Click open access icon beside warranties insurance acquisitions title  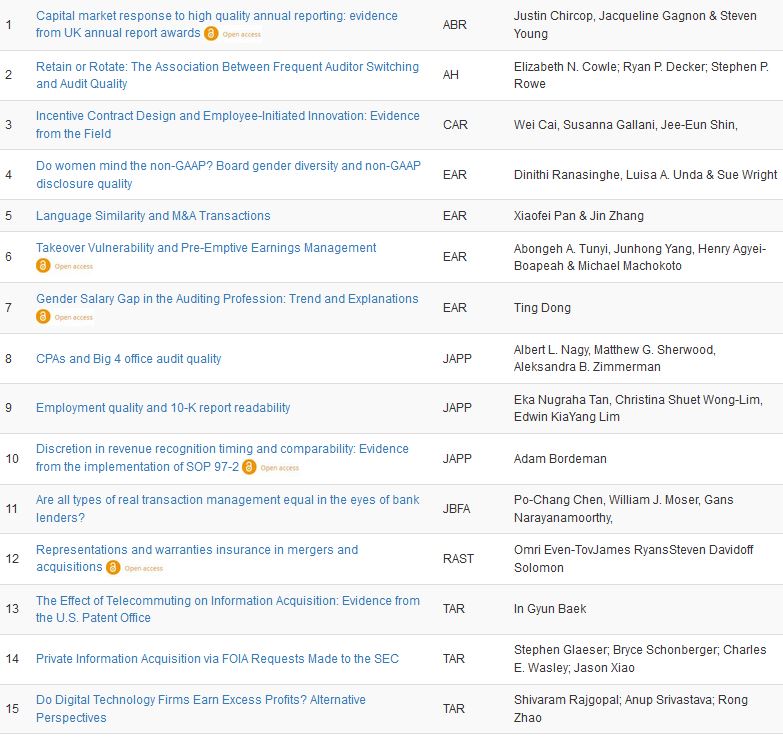(x=113, y=567)
